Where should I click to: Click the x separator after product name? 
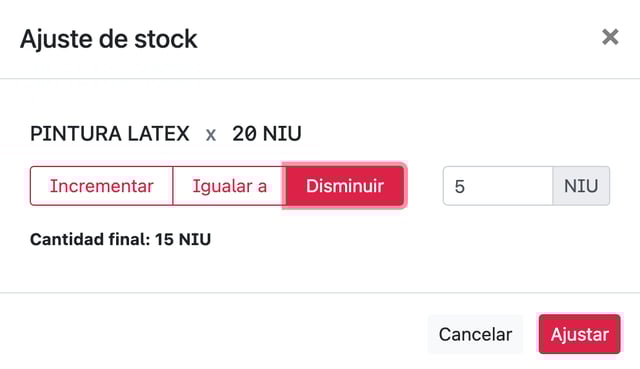point(211,134)
